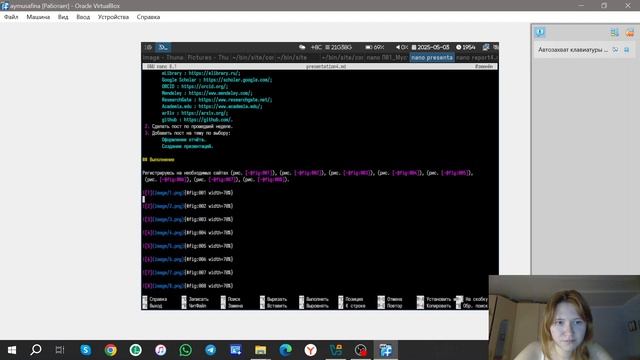
Task: Click the Вставить shortcut in nano footer
Action: pos(273,306)
